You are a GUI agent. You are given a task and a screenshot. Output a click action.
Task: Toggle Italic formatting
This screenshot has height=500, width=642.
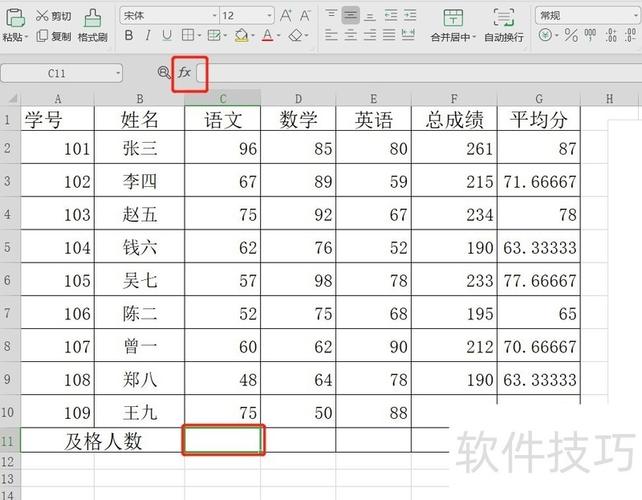point(148,36)
